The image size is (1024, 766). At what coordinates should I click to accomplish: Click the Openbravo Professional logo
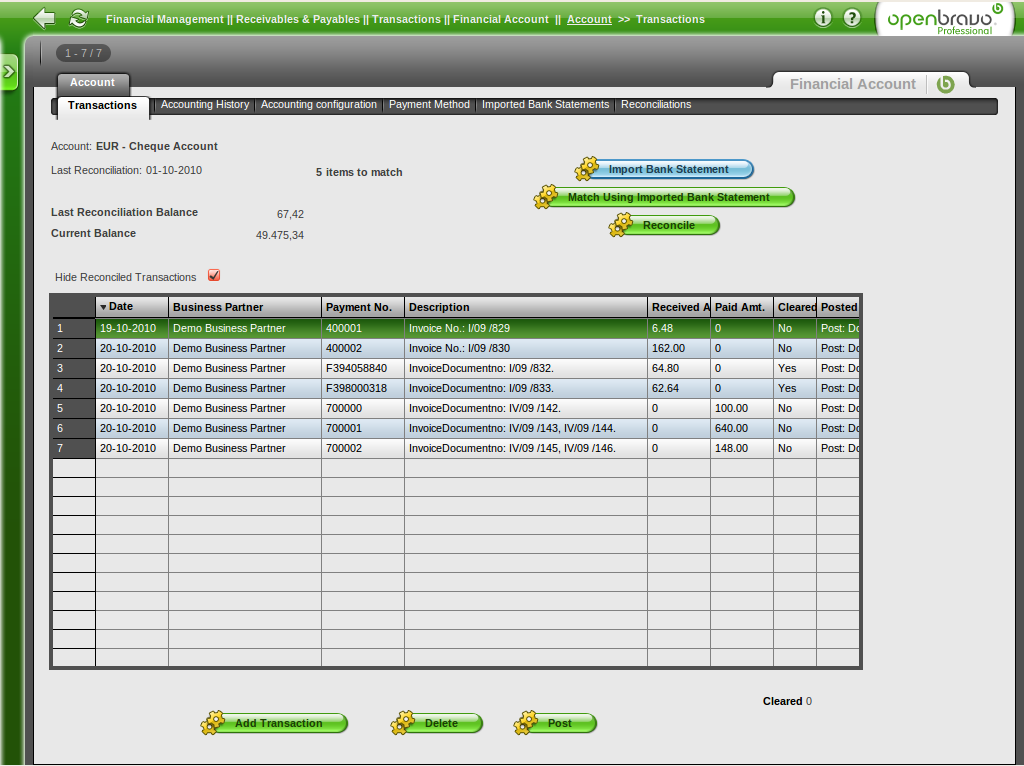click(x=943, y=20)
